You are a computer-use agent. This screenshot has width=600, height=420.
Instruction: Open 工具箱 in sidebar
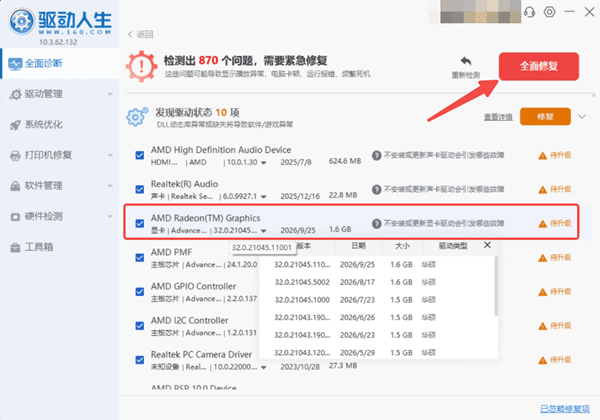pyautogui.click(x=59, y=247)
